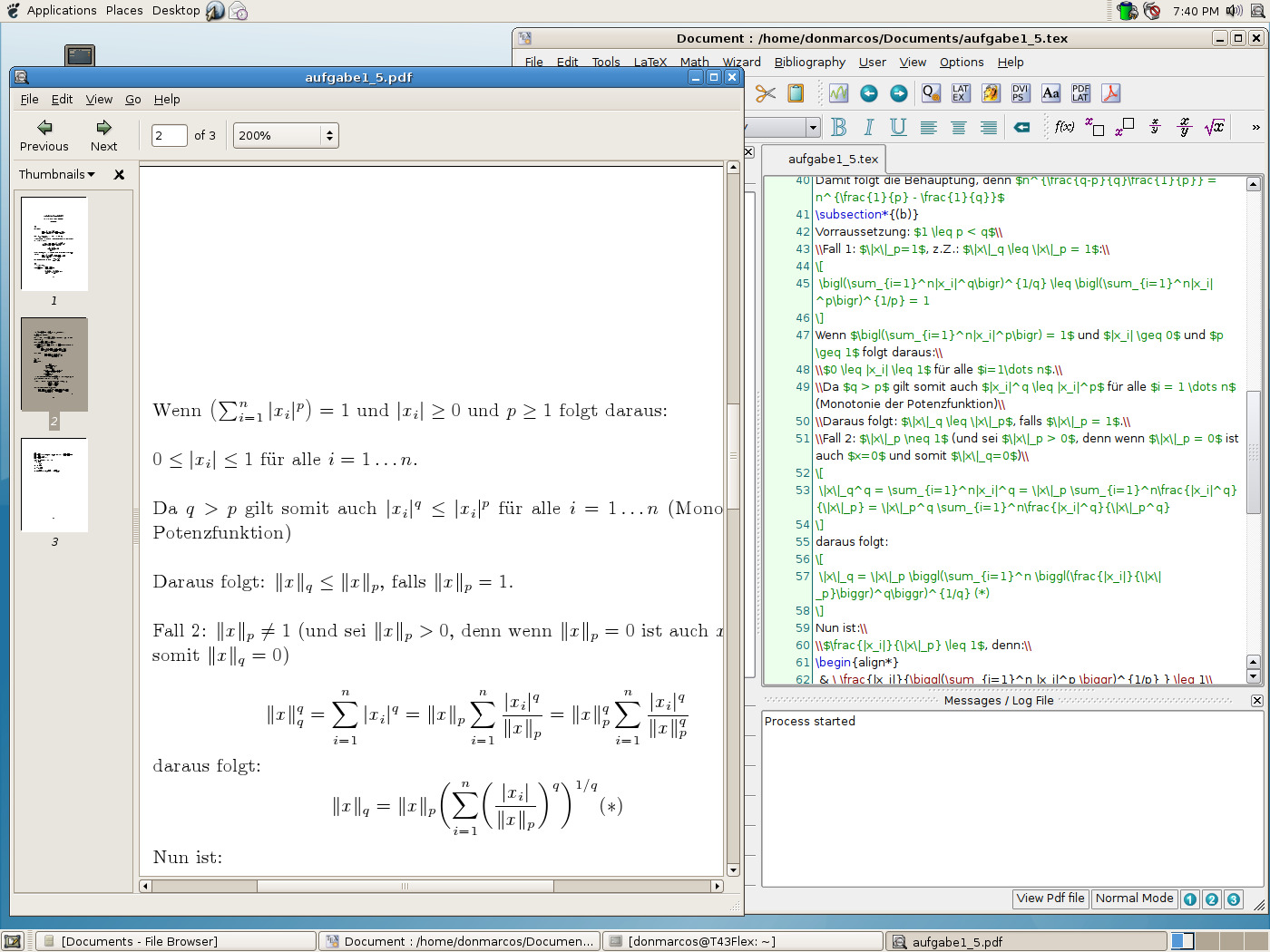This screenshot has height=952, width=1270.
Task: Open the Options menu in the editor
Action: pos(962,63)
